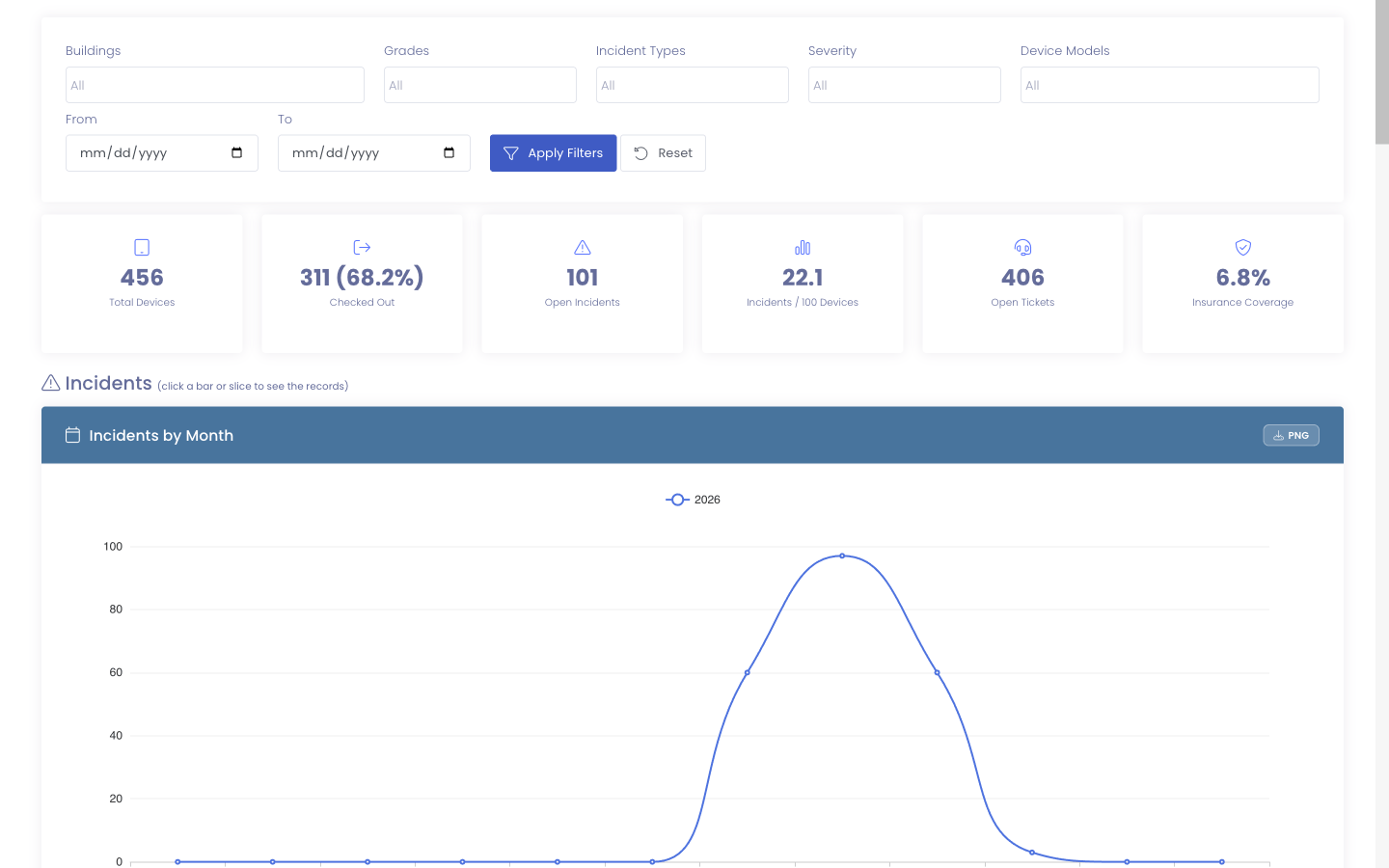Reset all filters with the Reset button
Image resolution: width=1389 pixels, height=868 pixels.
(664, 153)
